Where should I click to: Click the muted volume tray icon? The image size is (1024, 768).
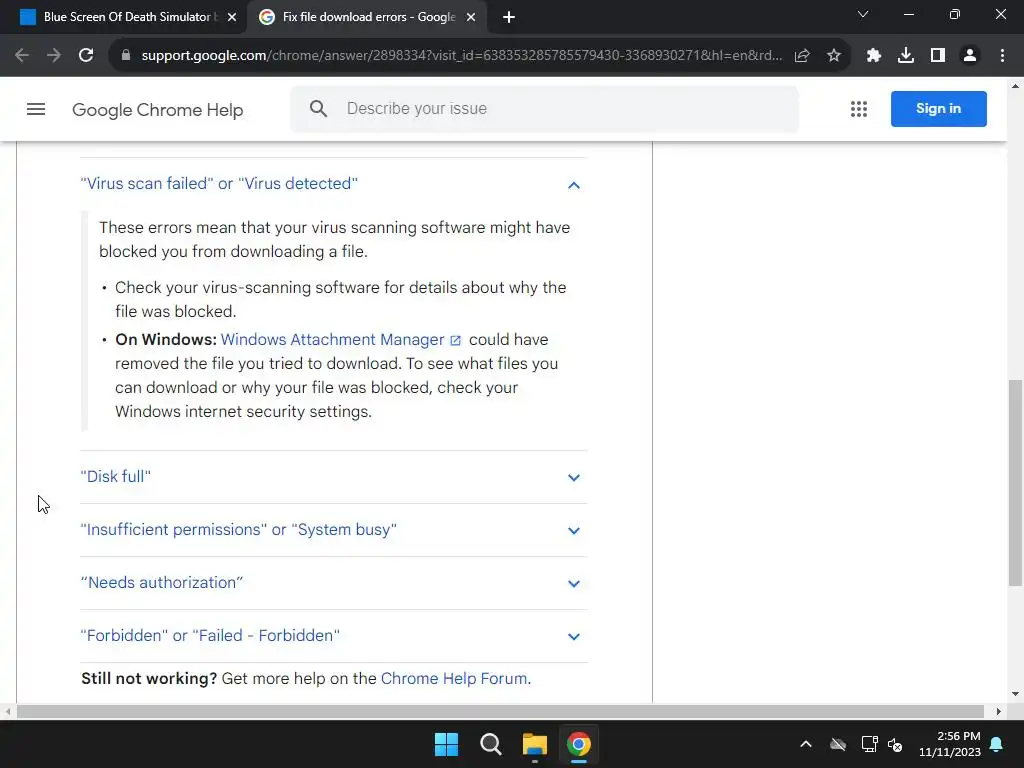[895, 744]
